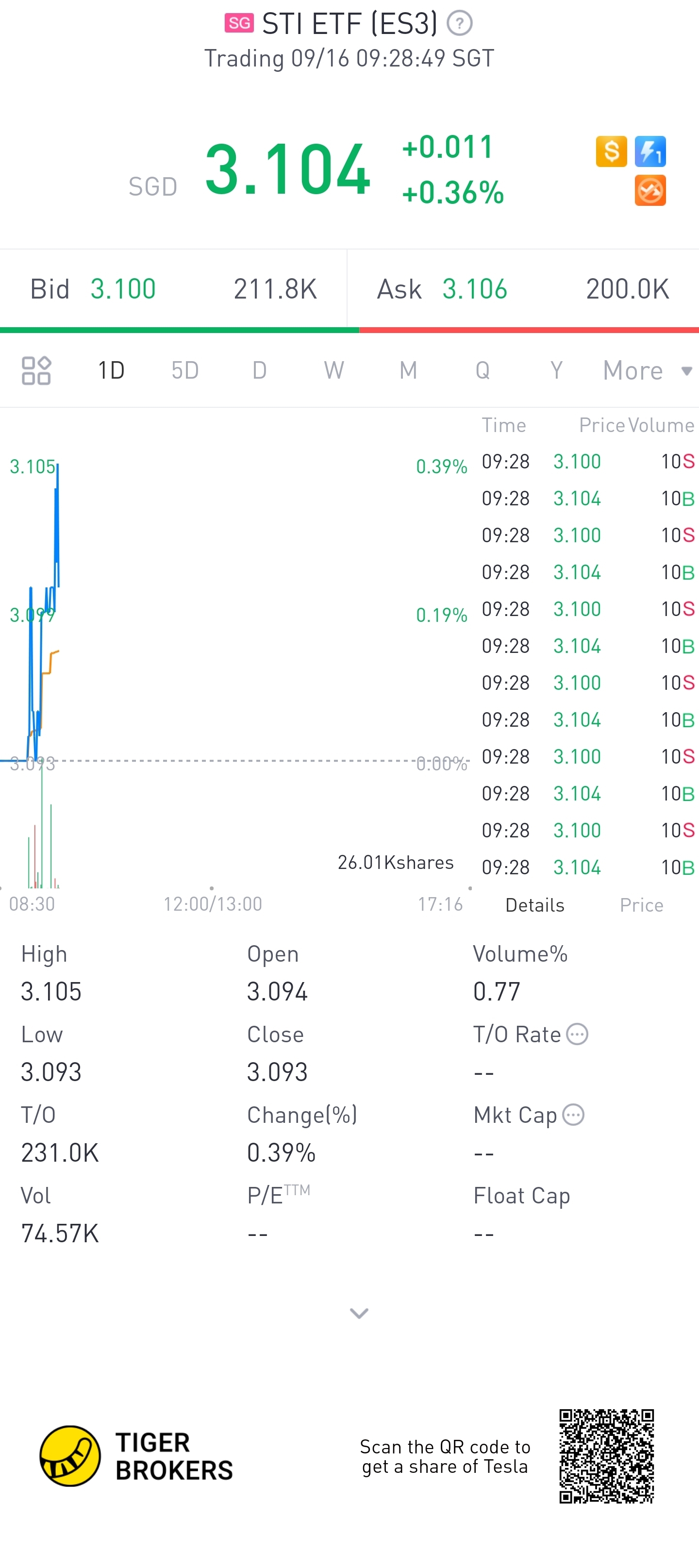This screenshot has height=1568, width=699.
Task: Expand details with the down chevron
Action: coord(359,1313)
